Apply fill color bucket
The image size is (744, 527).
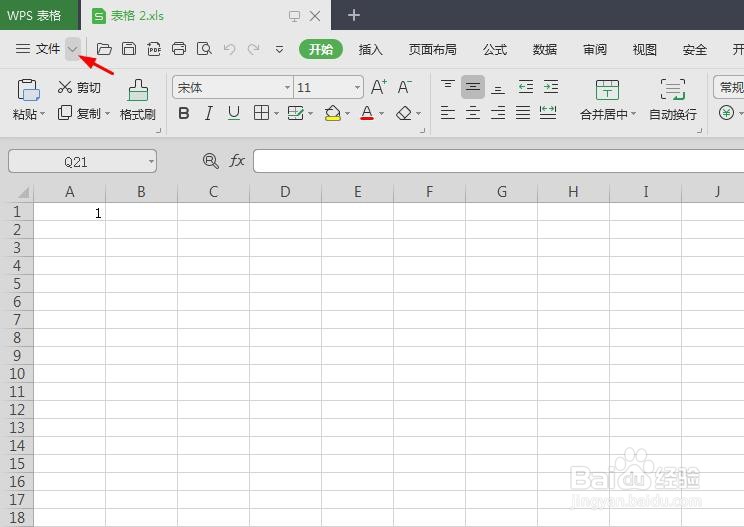tap(333, 113)
